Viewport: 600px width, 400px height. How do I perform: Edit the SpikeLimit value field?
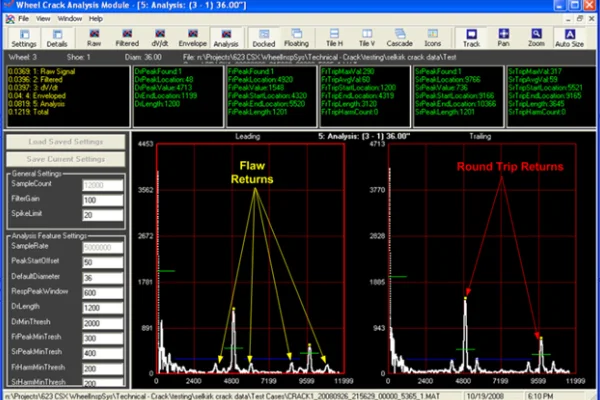coord(103,215)
